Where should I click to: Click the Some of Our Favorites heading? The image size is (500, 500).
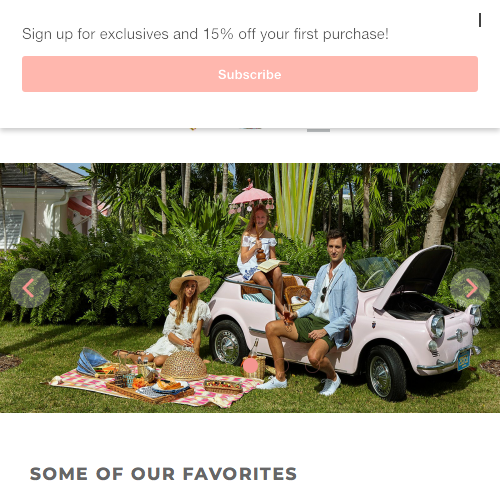tap(163, 474)
